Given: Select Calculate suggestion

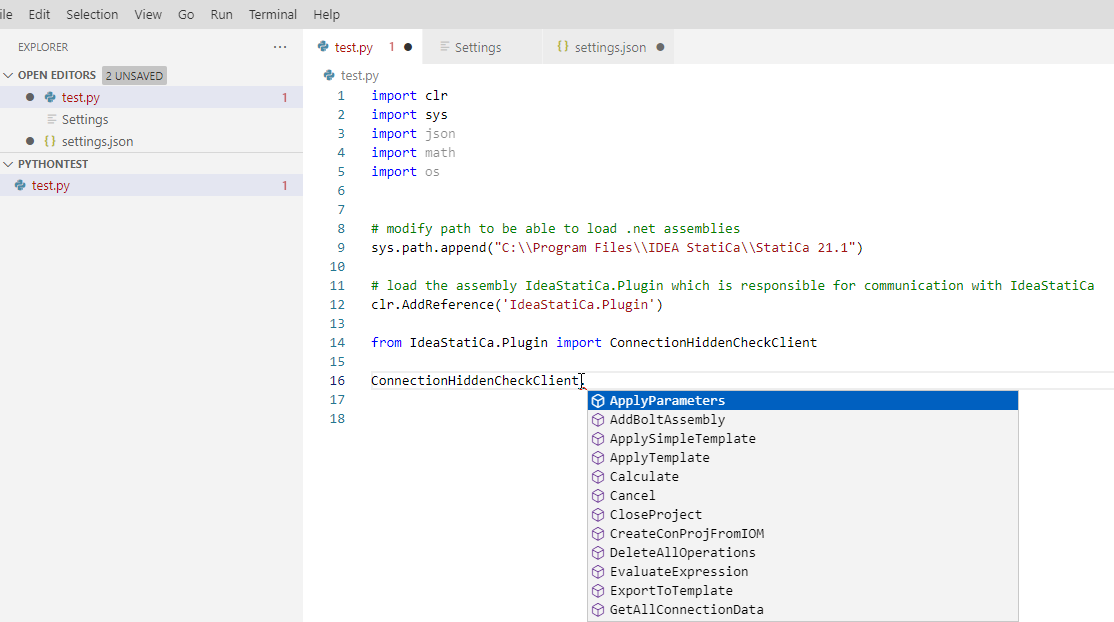Looking at the screenshot, I should point(803,477).
